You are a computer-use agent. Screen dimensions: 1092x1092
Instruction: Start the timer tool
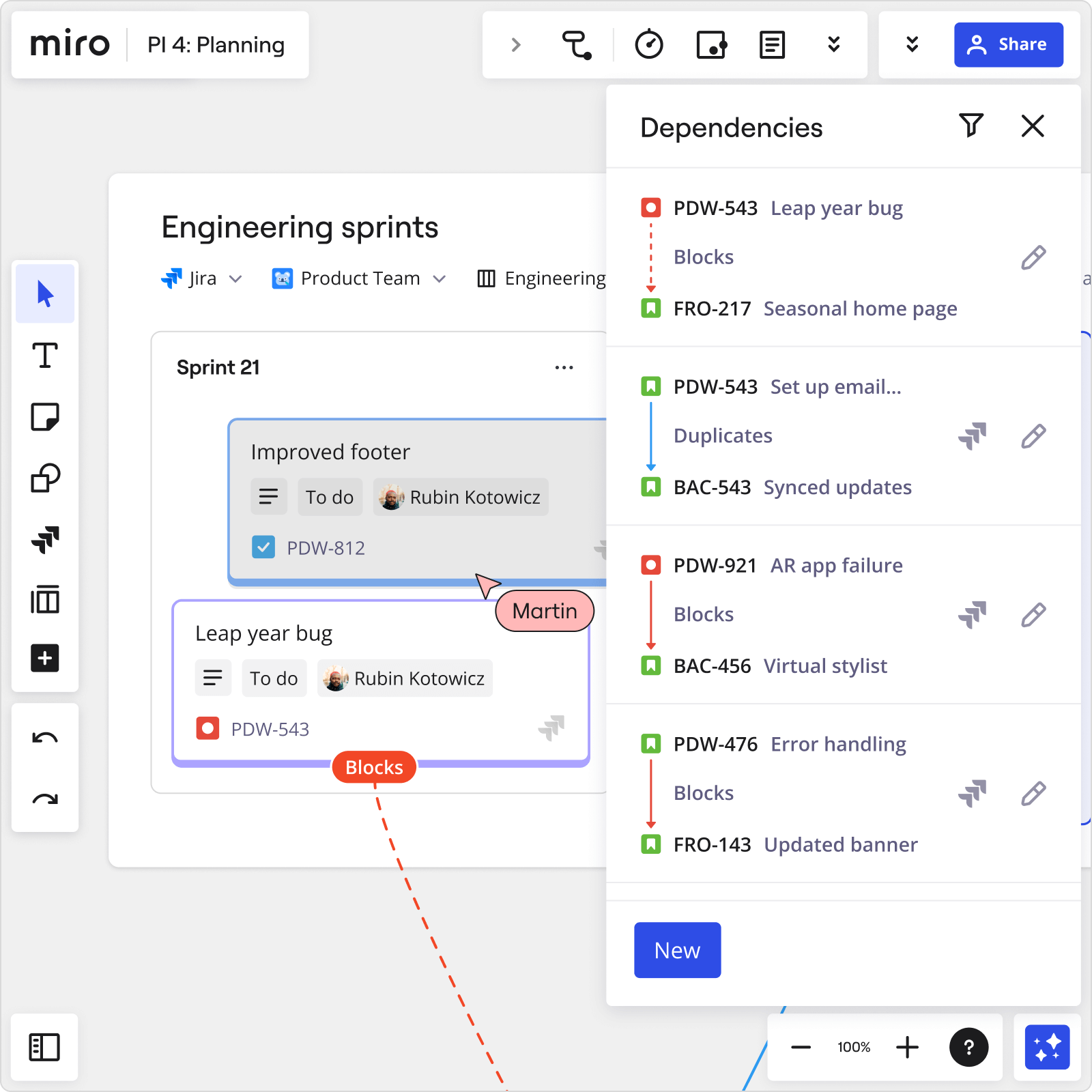[x=649, y=45]
